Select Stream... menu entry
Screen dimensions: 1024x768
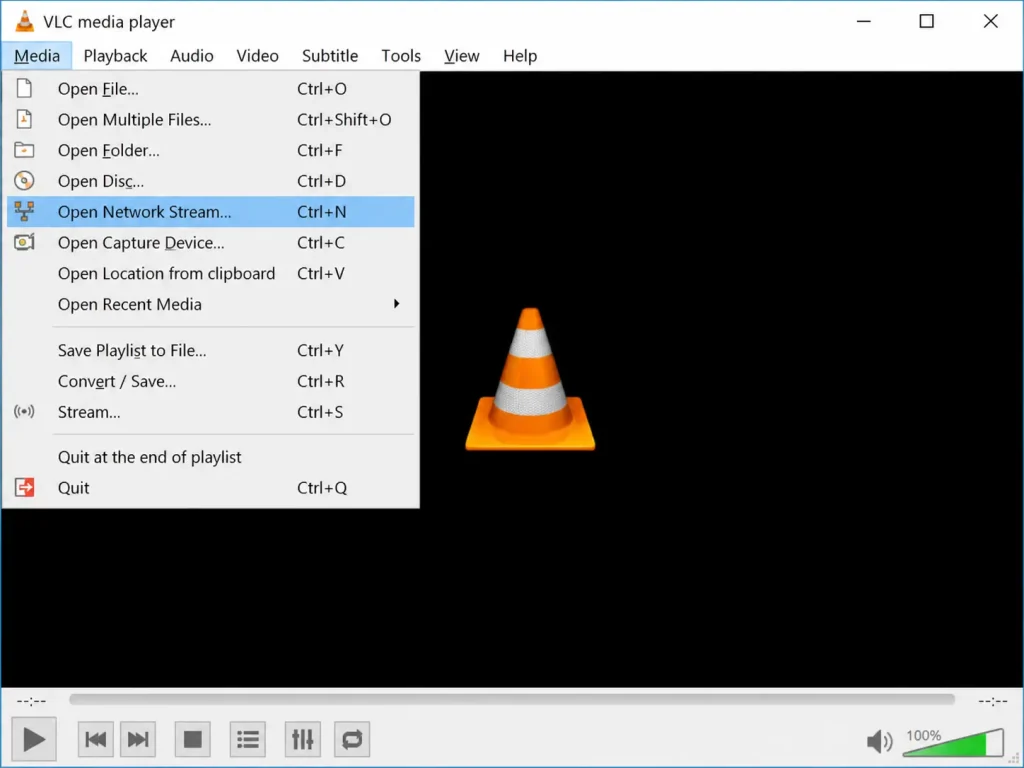(x=210, y=411)
